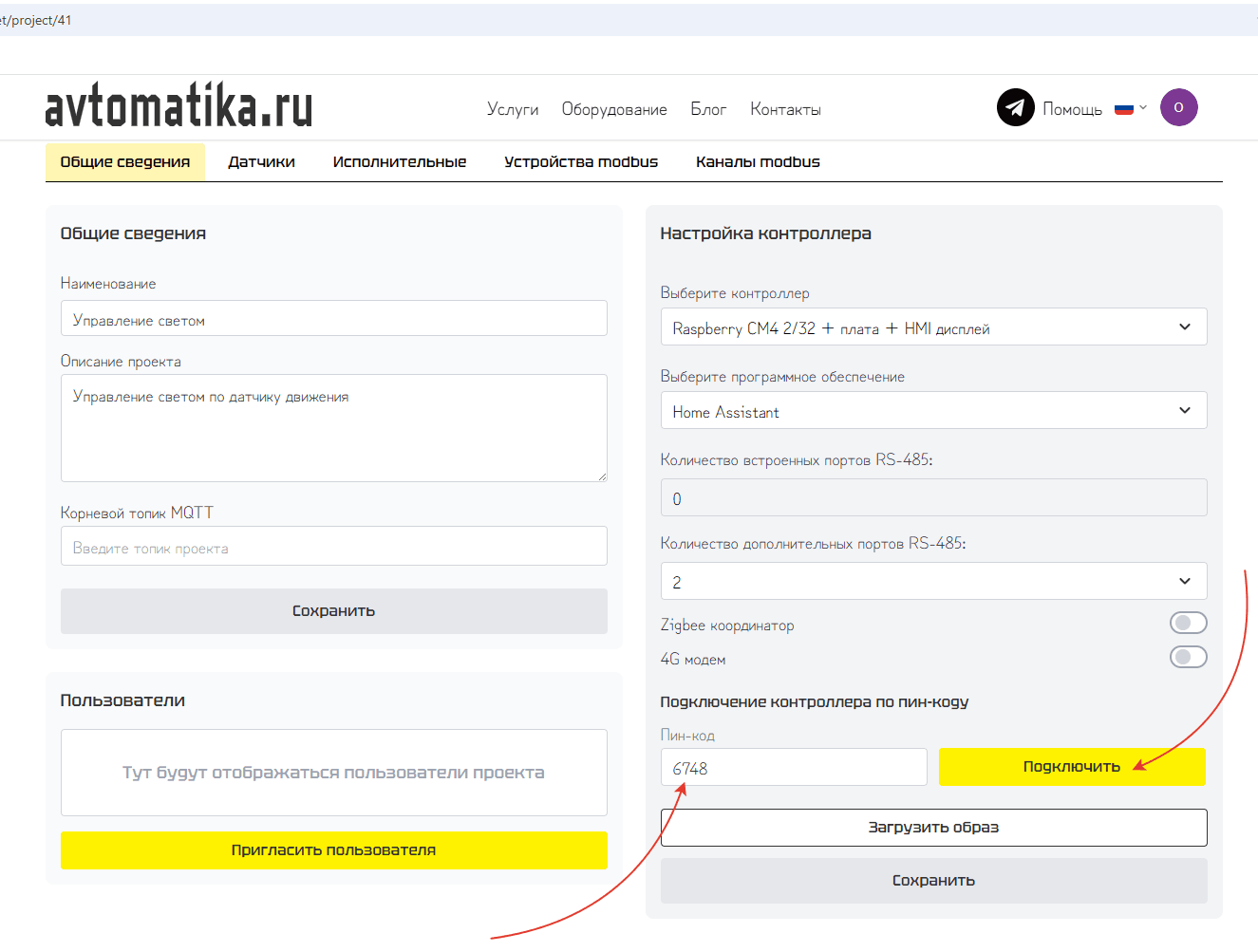1258x952 pixels.
Task: Open the программное обеспечение Home Assistant dropdown
Action: [x=932, y=411]
